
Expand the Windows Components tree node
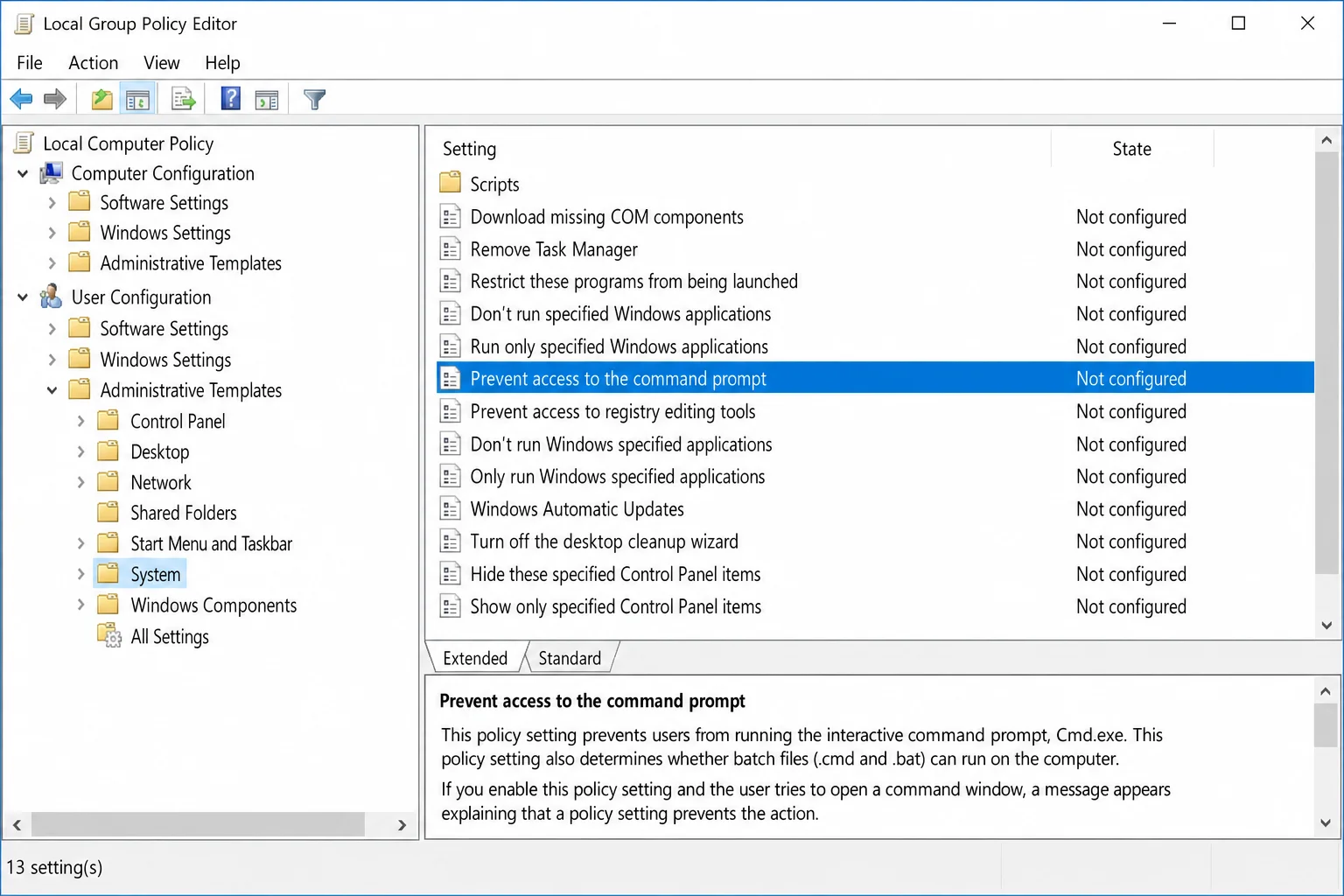click(x=80, y=605)
